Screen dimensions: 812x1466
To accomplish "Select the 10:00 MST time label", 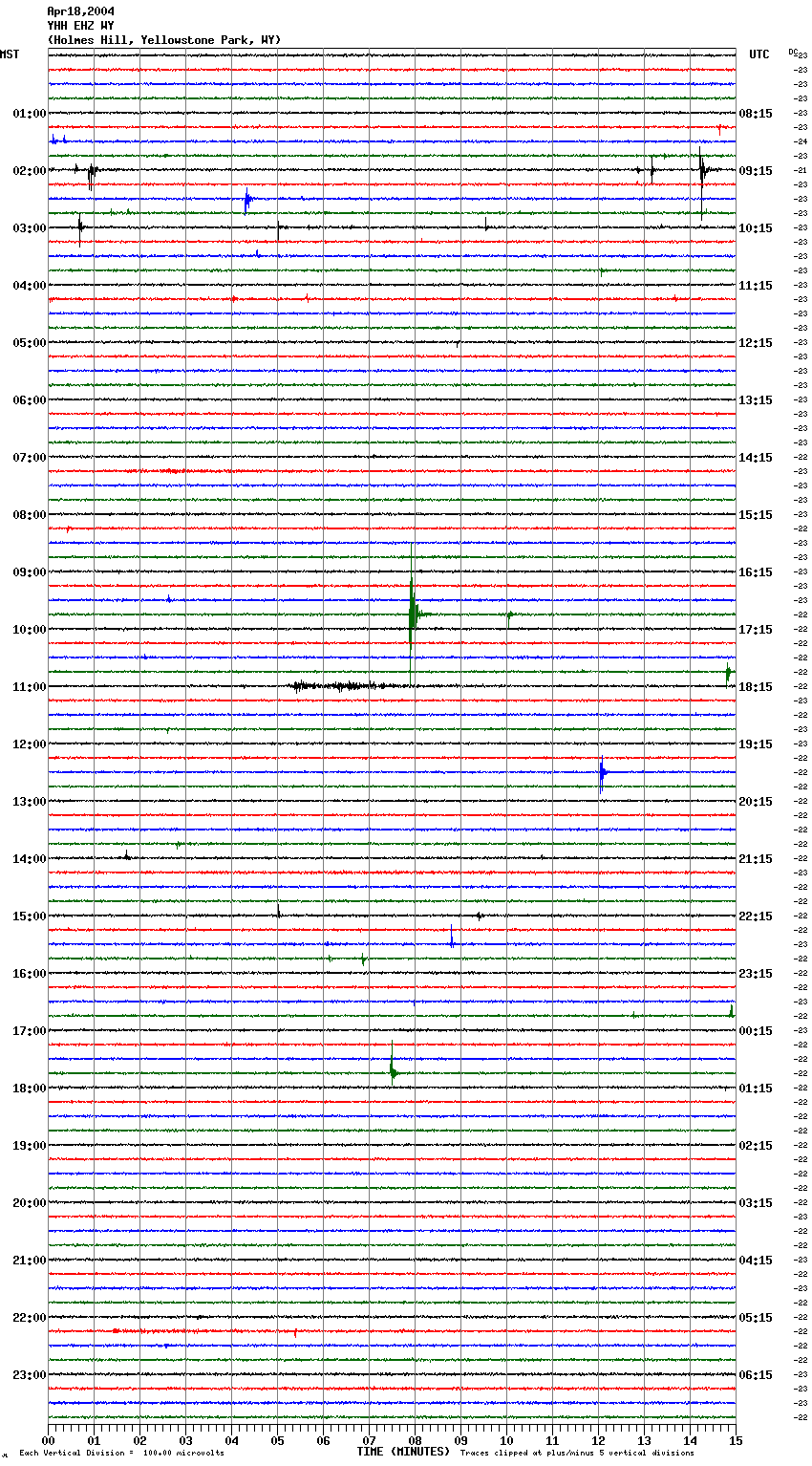I will [x=30, y=630].
